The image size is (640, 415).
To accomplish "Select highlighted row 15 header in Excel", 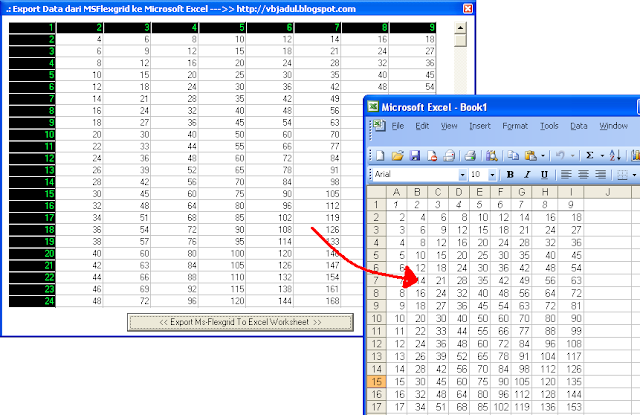I will tap(376, 382).
